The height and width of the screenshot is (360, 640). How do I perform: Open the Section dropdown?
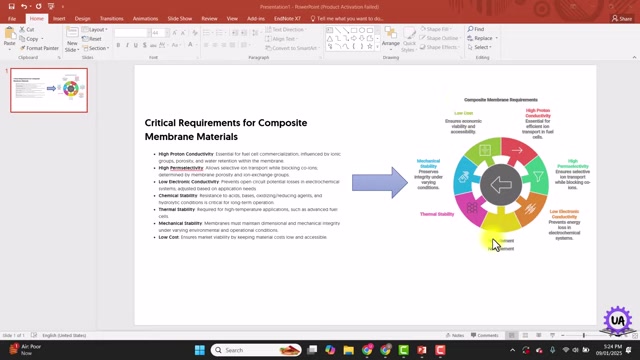[96, 48]
